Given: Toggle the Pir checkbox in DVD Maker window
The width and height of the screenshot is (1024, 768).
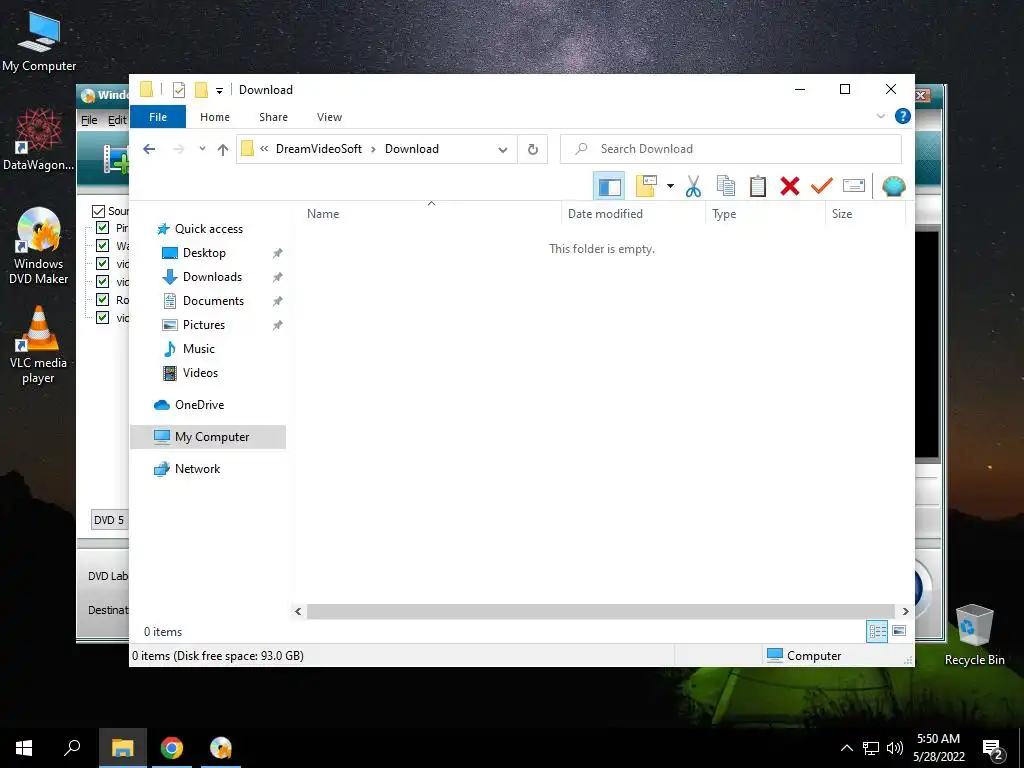Looking at the screenshot, I should (x=103, y=227).
